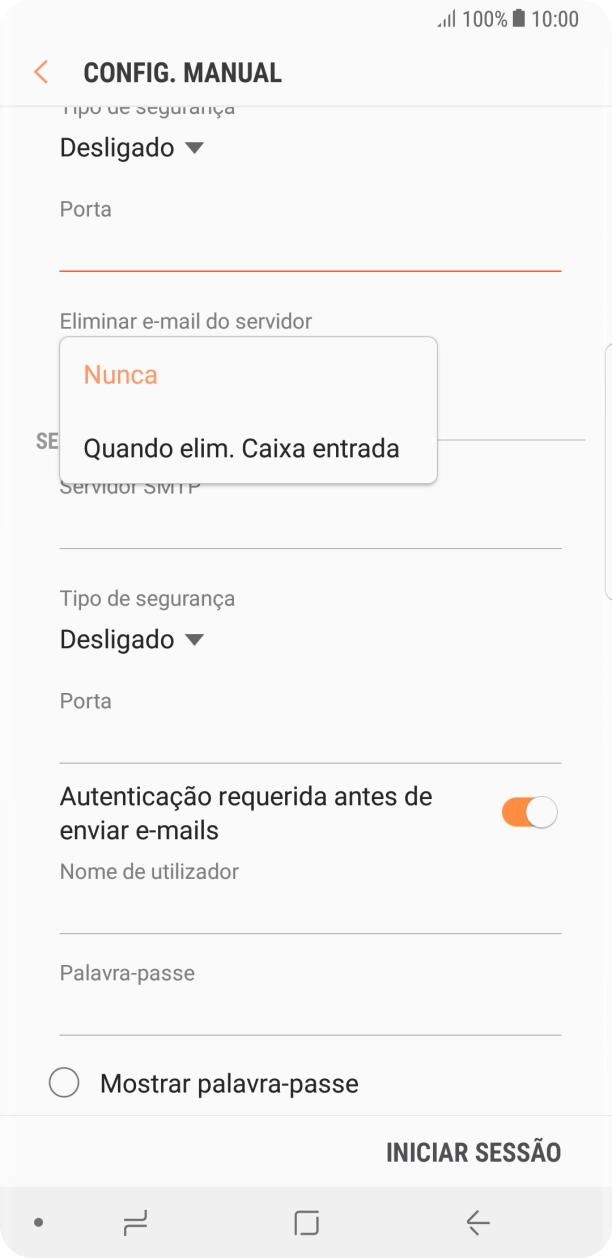Tap the back navigation icon at bottom right
612x1258 pixels.
pyautogui.click(x=477, y=1222)
